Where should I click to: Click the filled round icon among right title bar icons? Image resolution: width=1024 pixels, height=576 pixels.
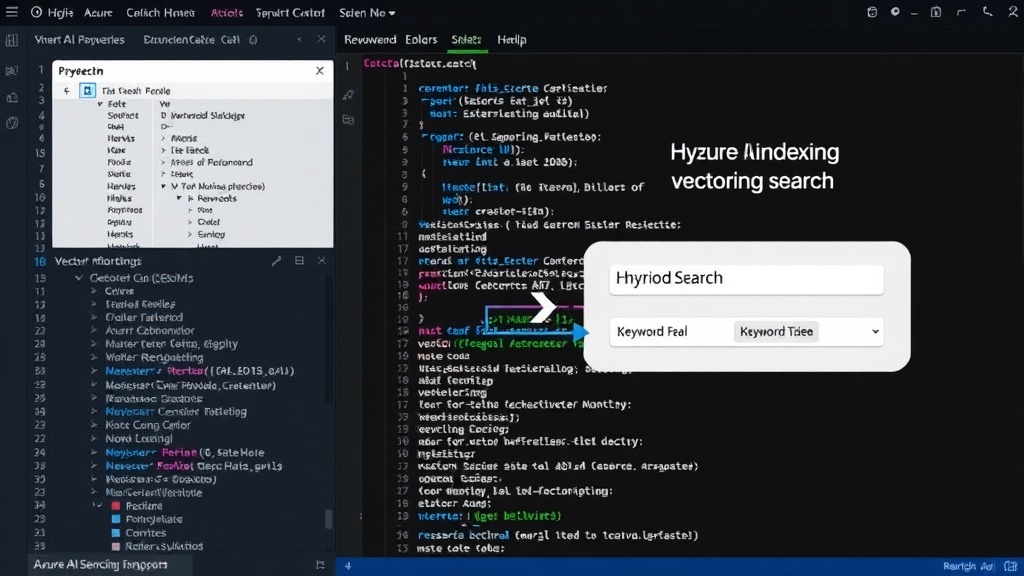(x=895, y=12)
